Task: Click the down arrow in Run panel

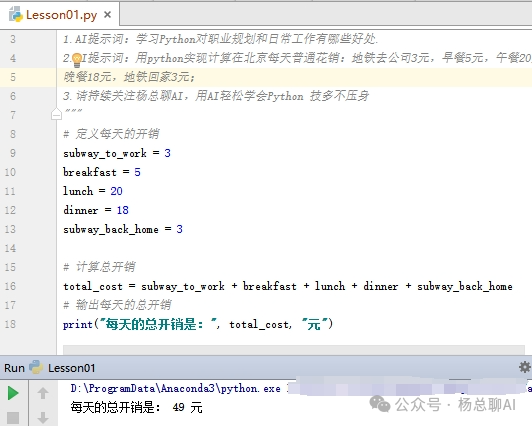Action: pos(43,418)
